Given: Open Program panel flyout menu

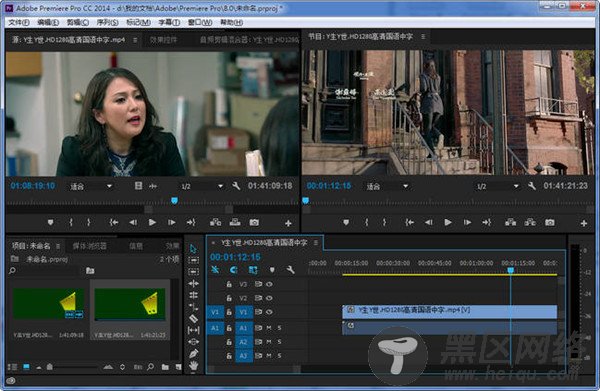Looking at the screenshot, I should pyautogui.click(x=423, y=37).
